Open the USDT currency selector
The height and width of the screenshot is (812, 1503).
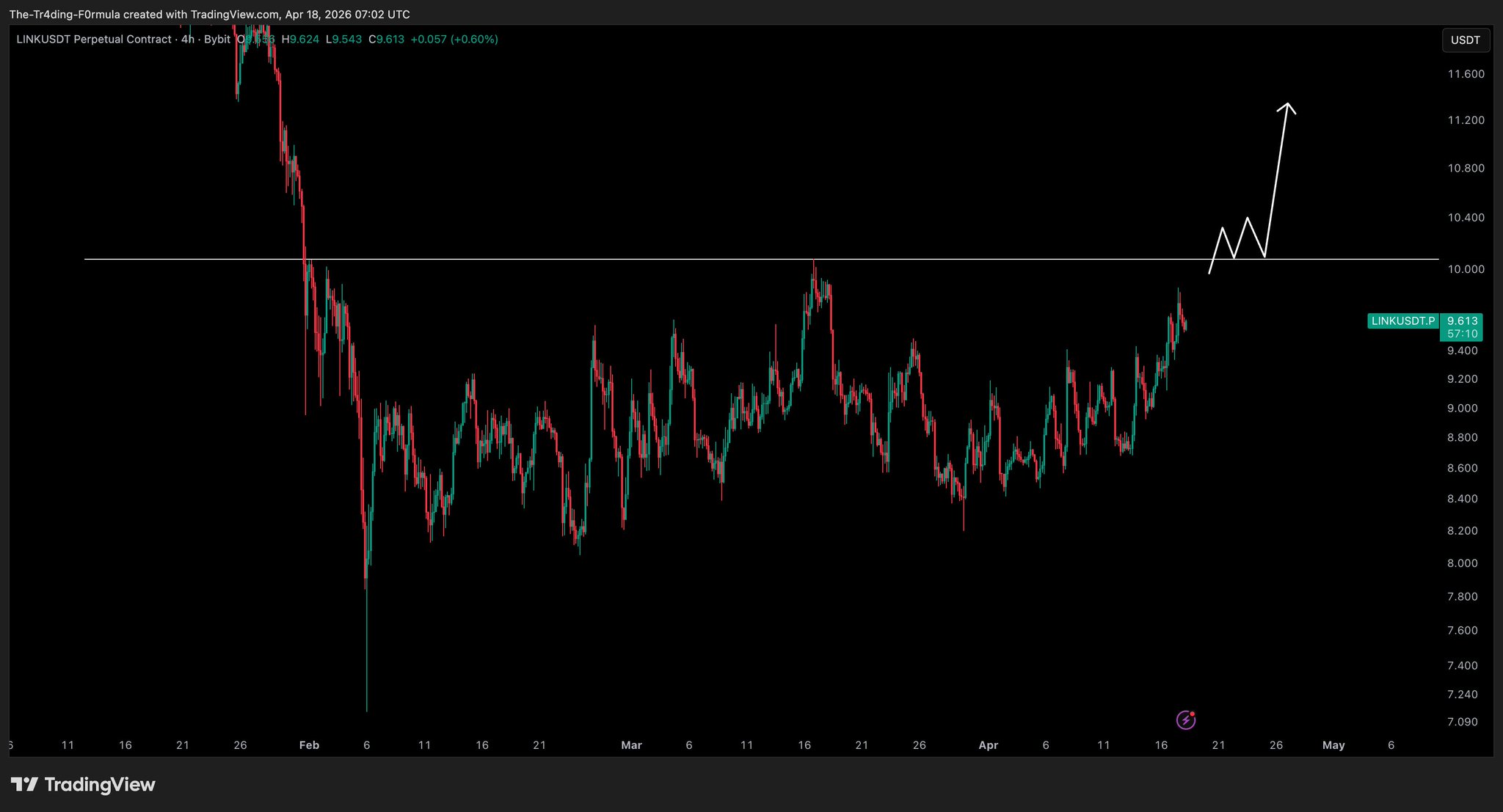1465,40
